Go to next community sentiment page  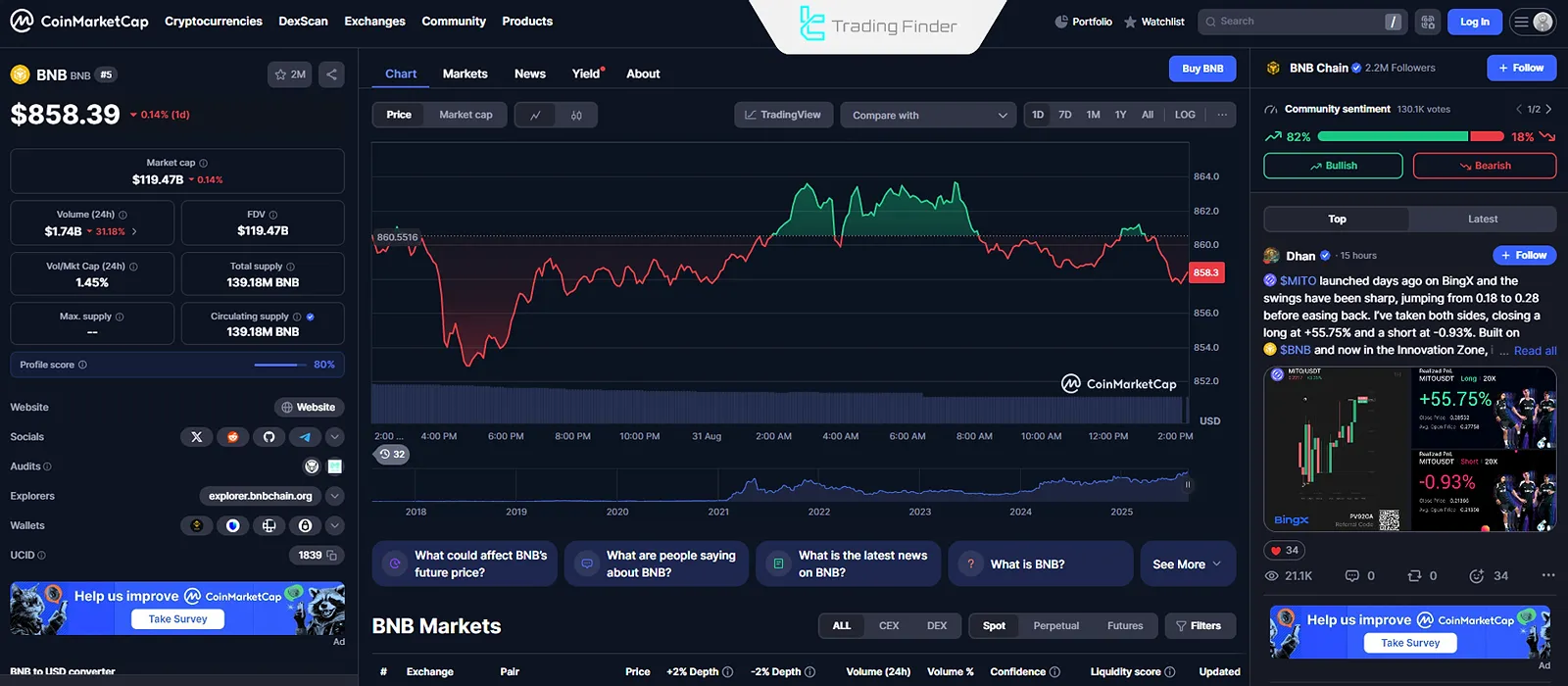pyautogui.click(x=1548, y=109)
